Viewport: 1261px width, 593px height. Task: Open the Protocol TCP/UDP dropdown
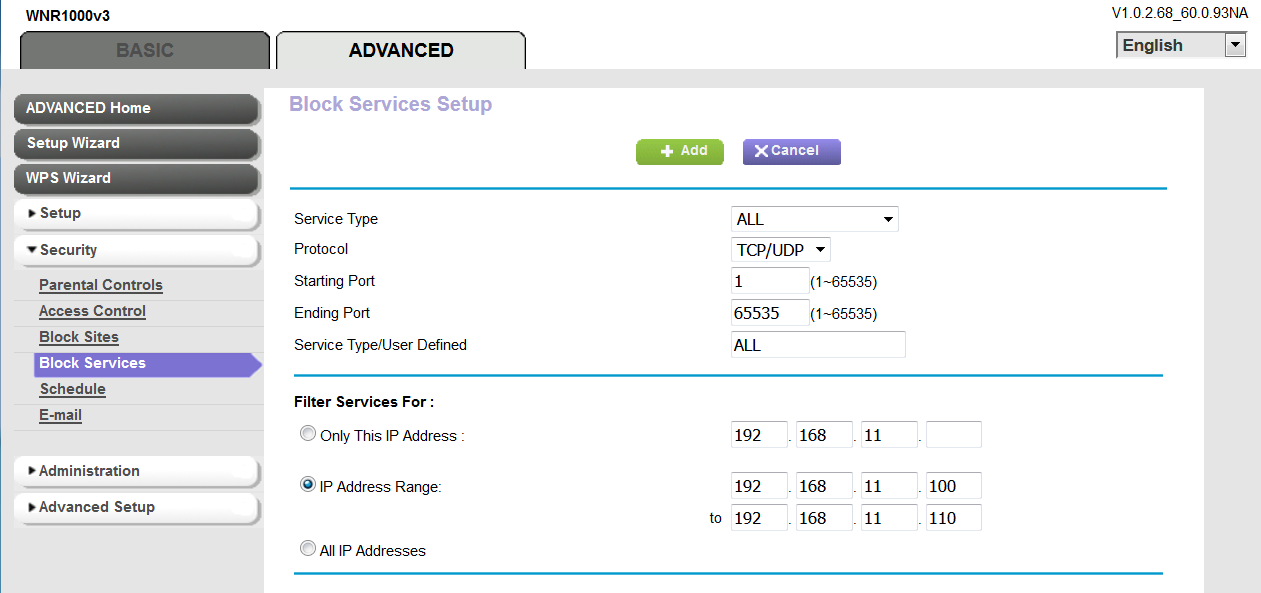(780, 249)
